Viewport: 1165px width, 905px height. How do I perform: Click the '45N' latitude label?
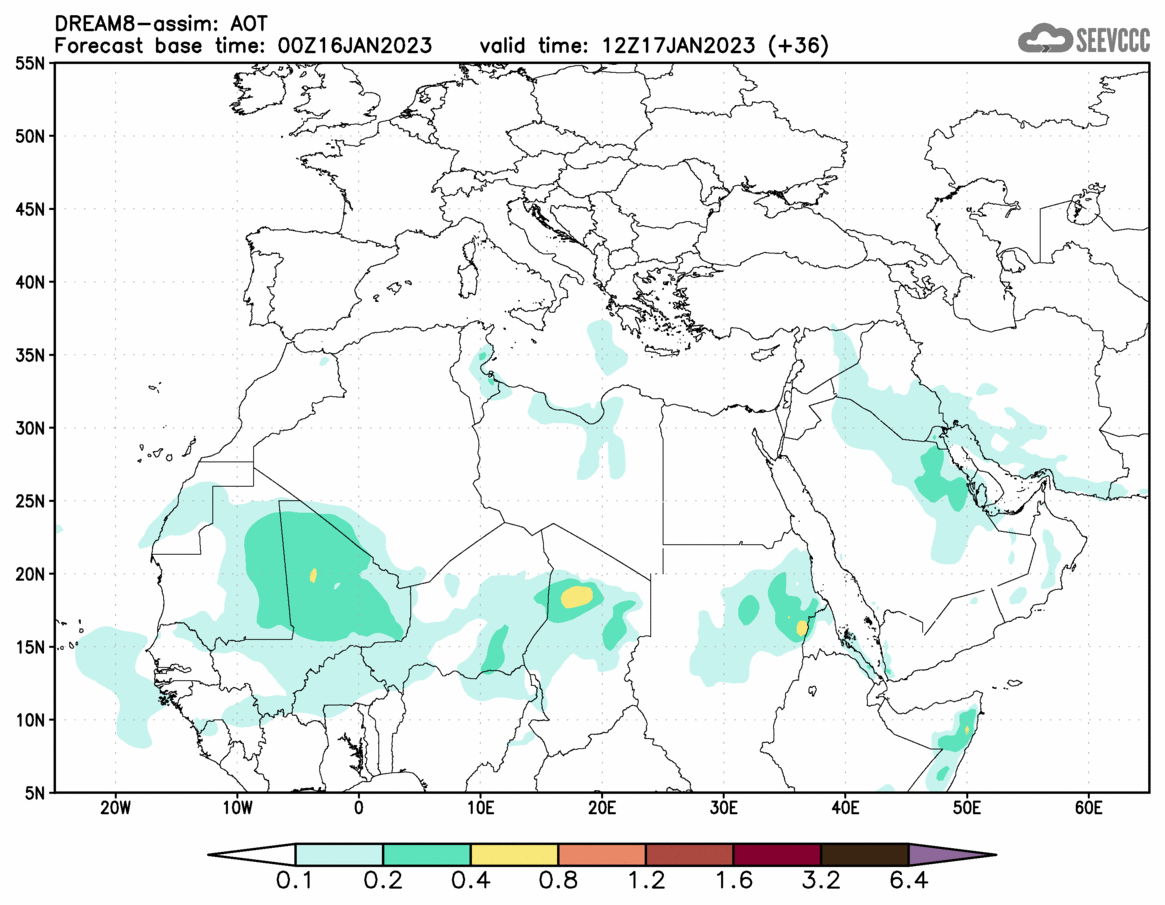(30, 210)
